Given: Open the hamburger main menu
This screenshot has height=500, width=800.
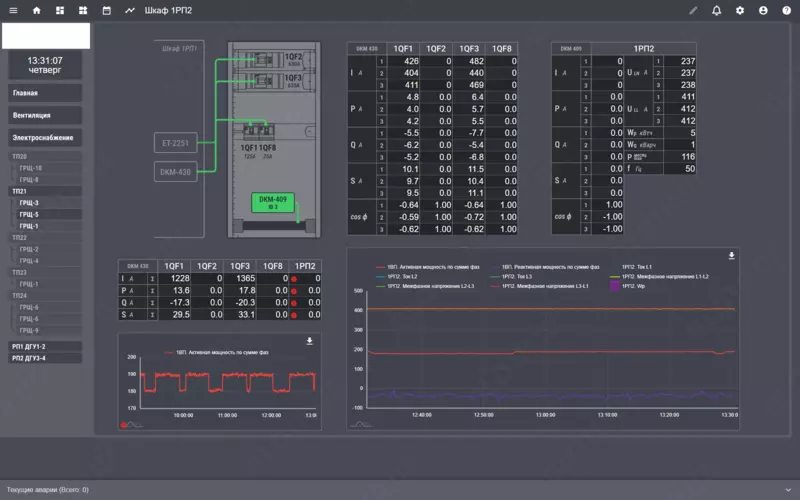Looking at the screenshot, I should (13, 10).
